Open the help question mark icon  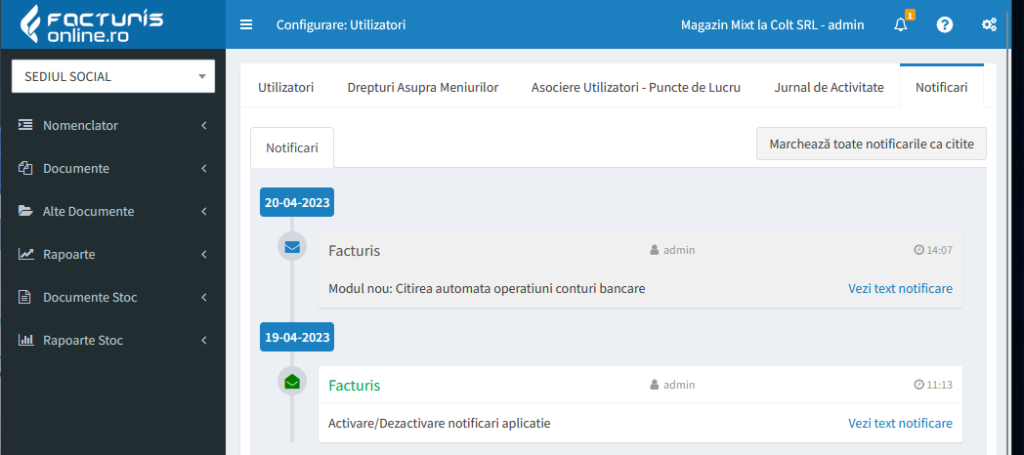point(944,25)
